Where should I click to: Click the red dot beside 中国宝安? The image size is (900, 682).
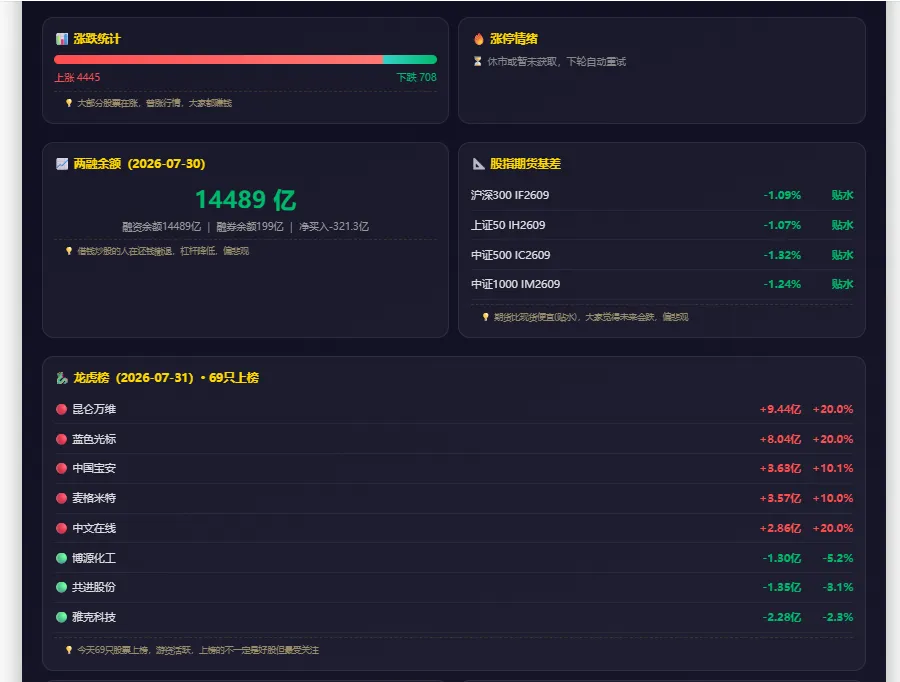pos(61,468)
